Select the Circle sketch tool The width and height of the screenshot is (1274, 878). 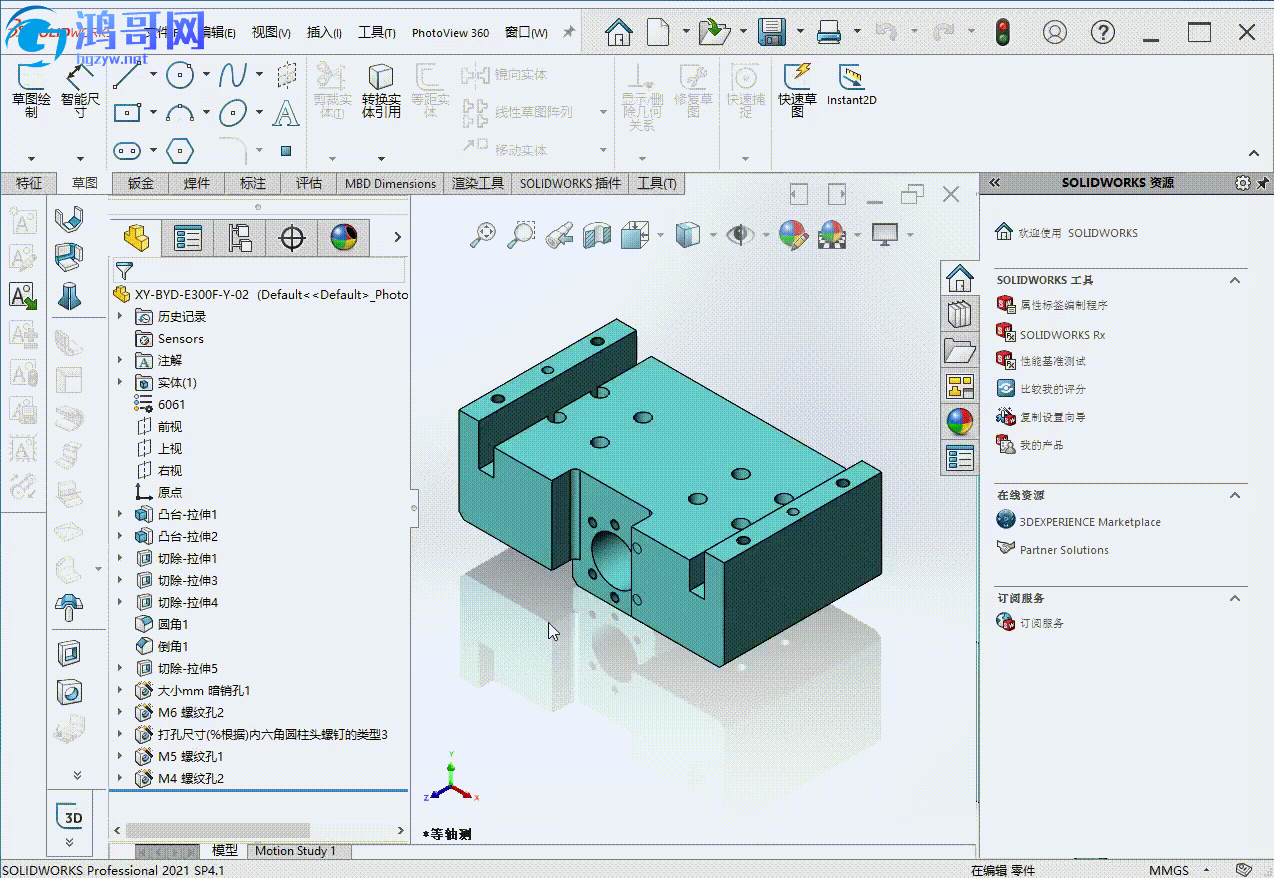point(180,74)
